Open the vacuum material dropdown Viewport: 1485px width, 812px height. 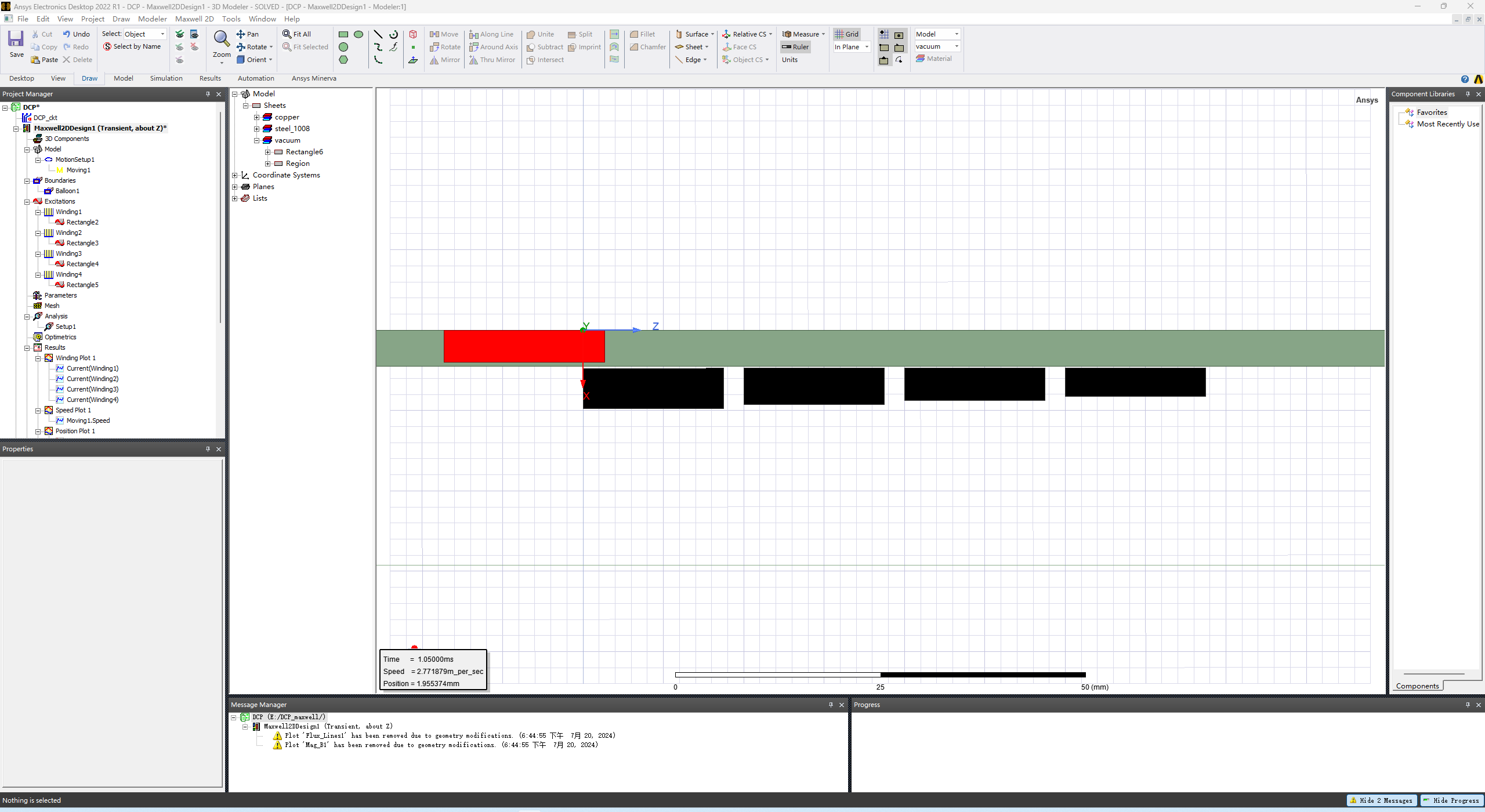pos(937,46)
